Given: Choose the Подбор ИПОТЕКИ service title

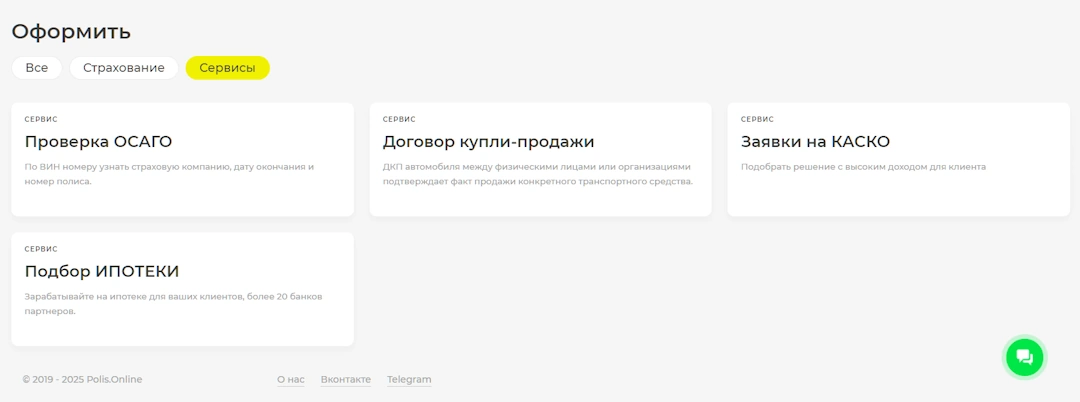Looking at the screenshot, I should (102, 272).
